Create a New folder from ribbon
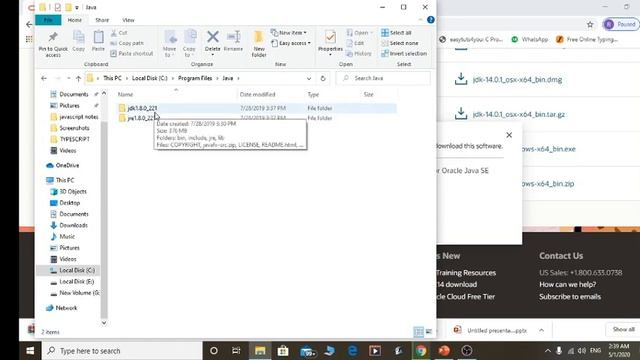Screen dimensions: 640x360 (259, 44)
